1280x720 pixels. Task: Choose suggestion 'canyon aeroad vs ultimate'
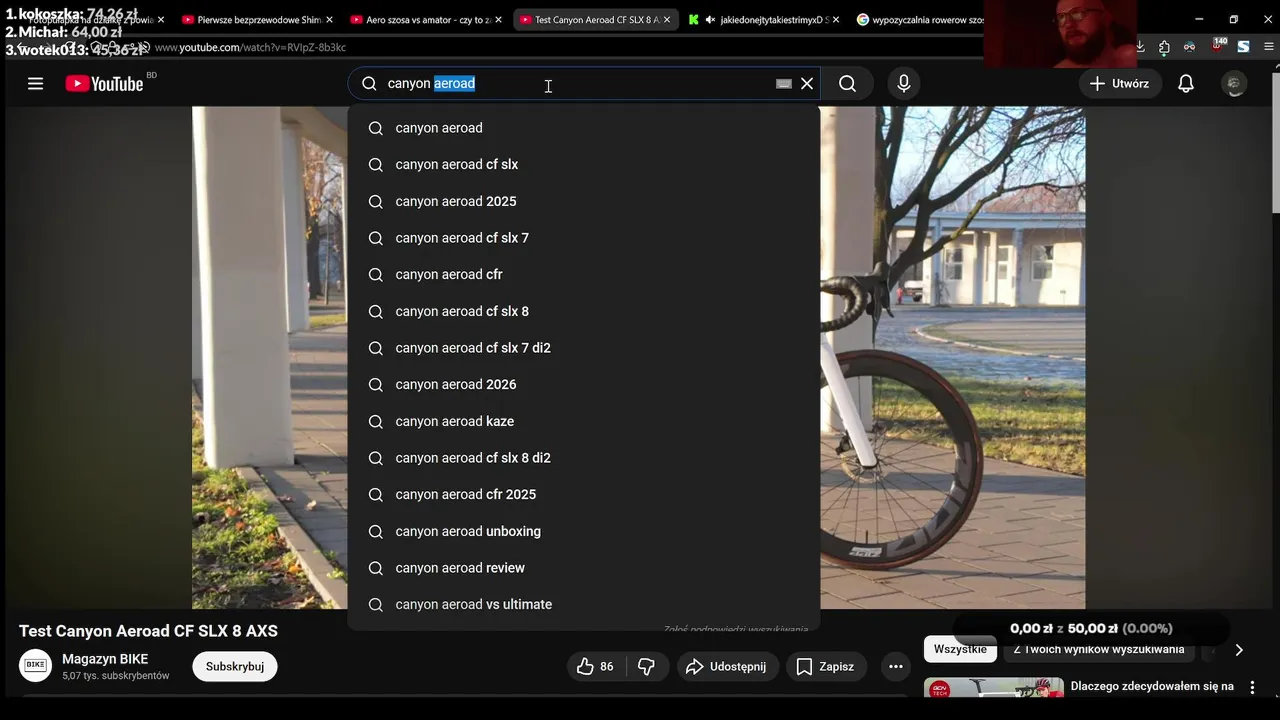[584, 604]
